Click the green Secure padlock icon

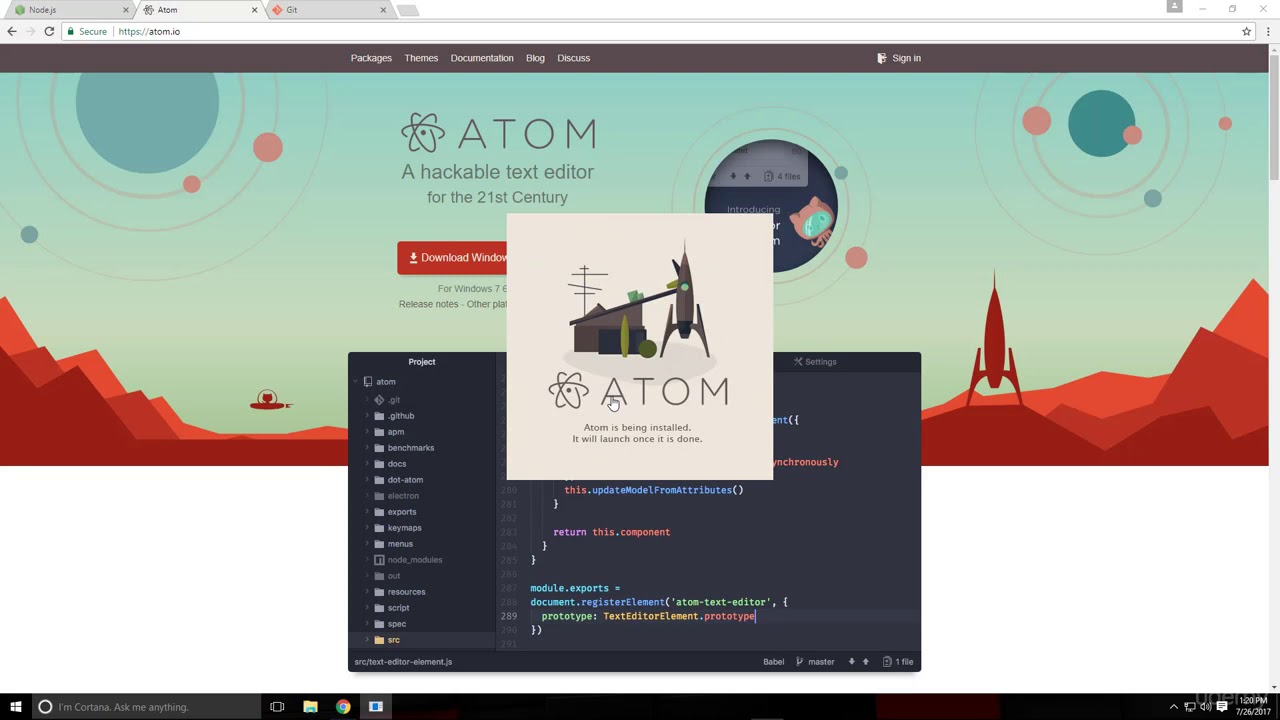click(x=70, y=32)
